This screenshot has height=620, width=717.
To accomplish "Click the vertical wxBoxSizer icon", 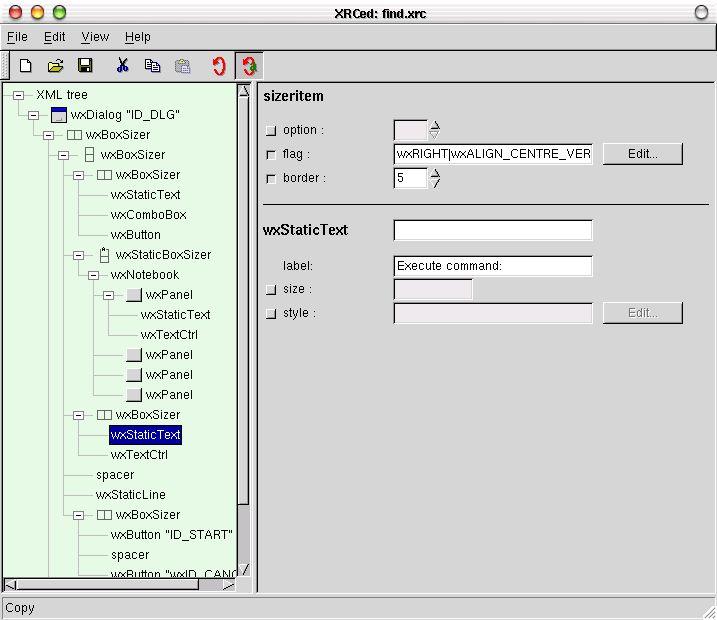I will tap(90, 155).
